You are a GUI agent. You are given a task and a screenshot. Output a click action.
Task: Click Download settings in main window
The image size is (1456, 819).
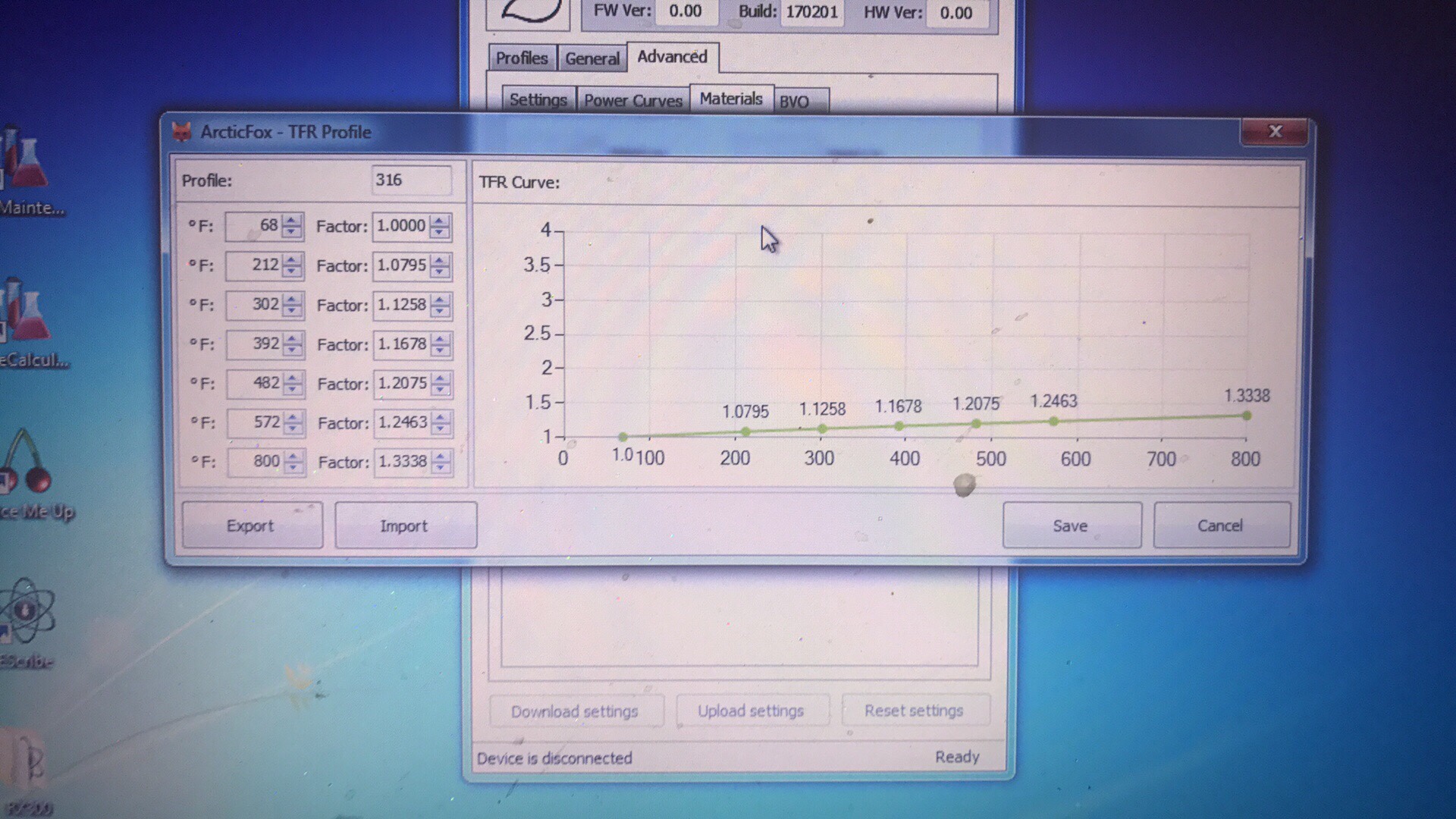(575, 711)
